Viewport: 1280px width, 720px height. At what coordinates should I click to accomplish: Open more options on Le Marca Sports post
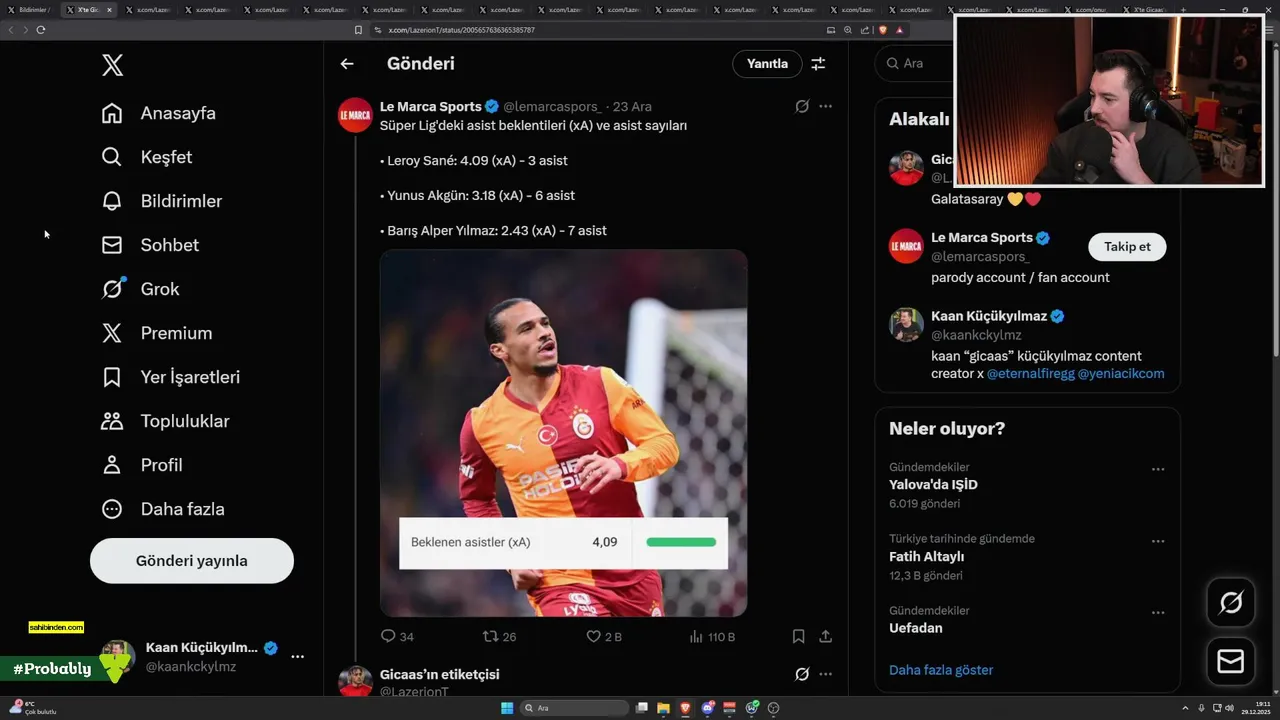[x=825, y=106]
